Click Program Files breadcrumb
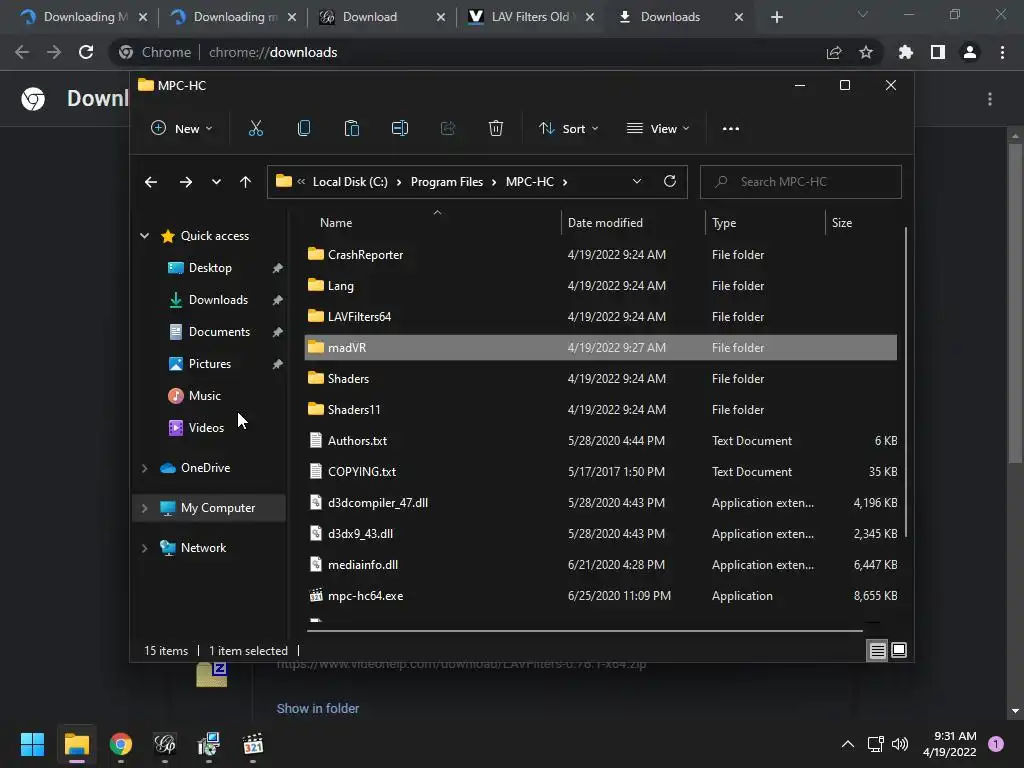The image size is (1024, 768). click(x=447, y=182)
